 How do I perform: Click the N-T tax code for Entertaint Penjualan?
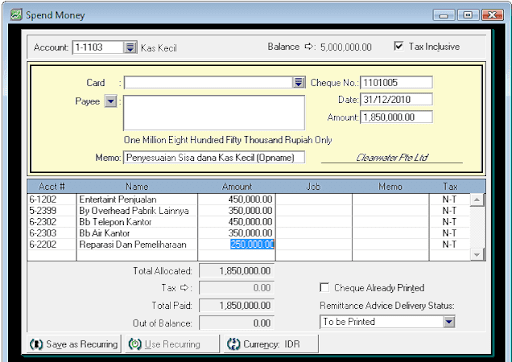(449, 199)
